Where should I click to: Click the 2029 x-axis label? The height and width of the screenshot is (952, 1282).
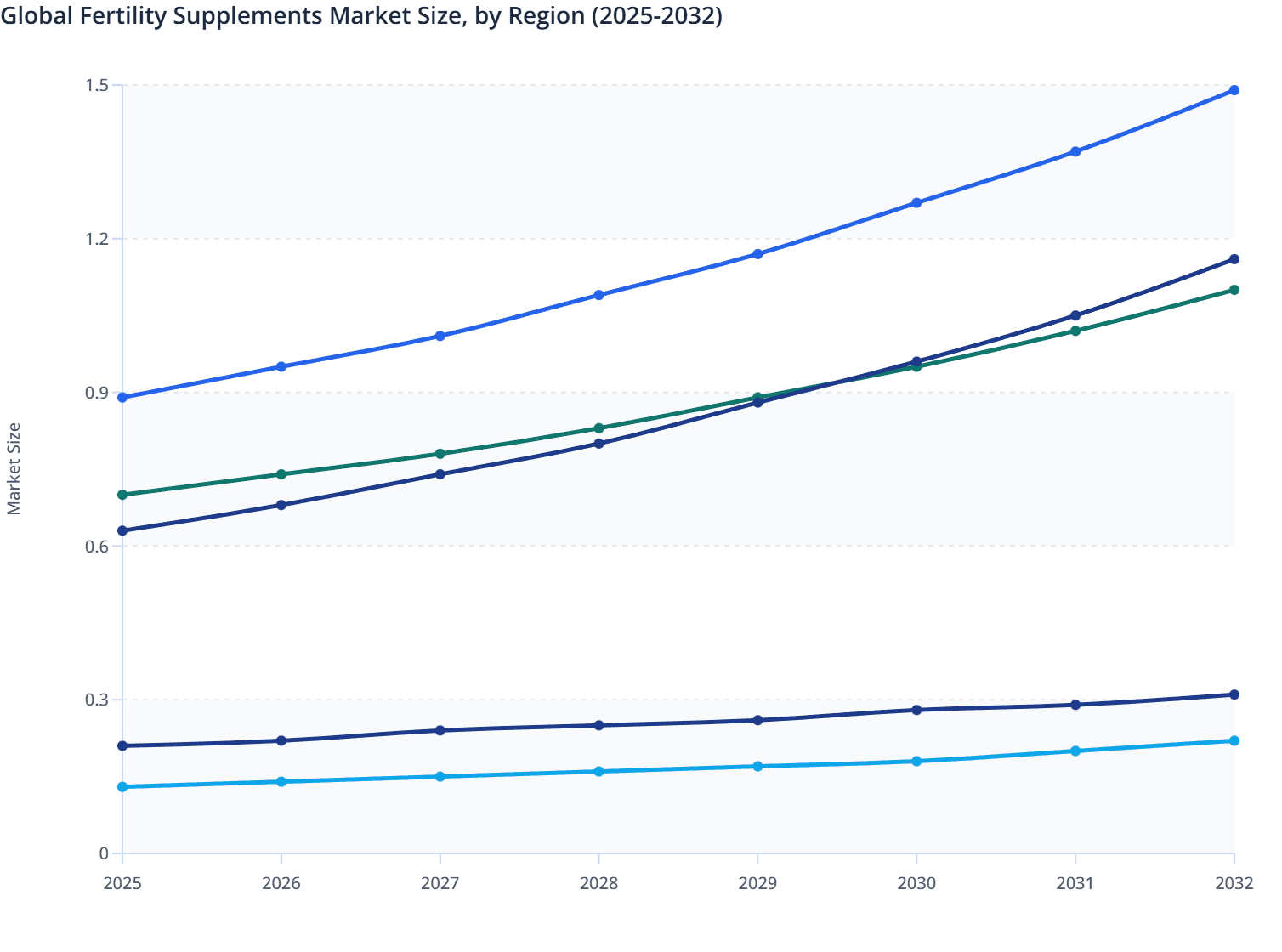[x=757, y=884]
